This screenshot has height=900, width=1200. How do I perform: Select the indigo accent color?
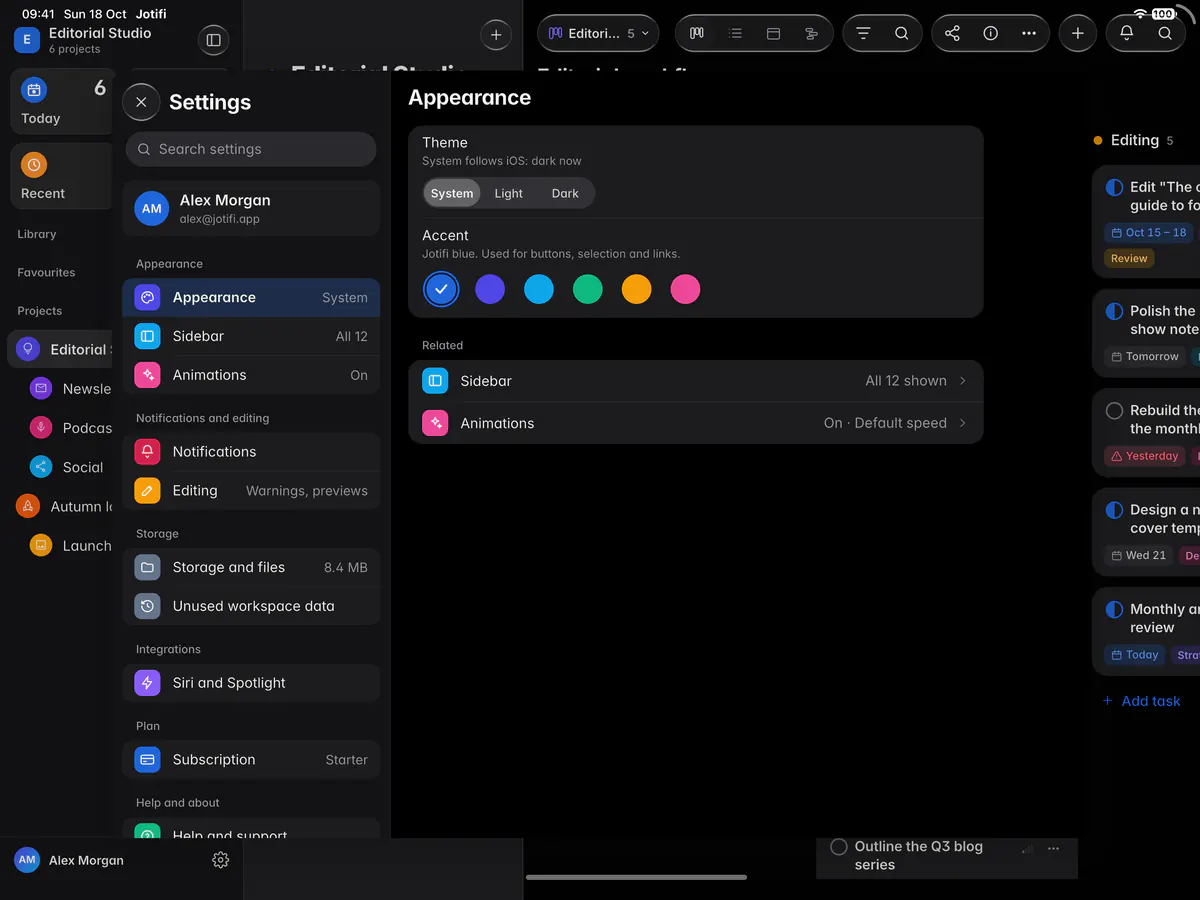pos(490,290)
